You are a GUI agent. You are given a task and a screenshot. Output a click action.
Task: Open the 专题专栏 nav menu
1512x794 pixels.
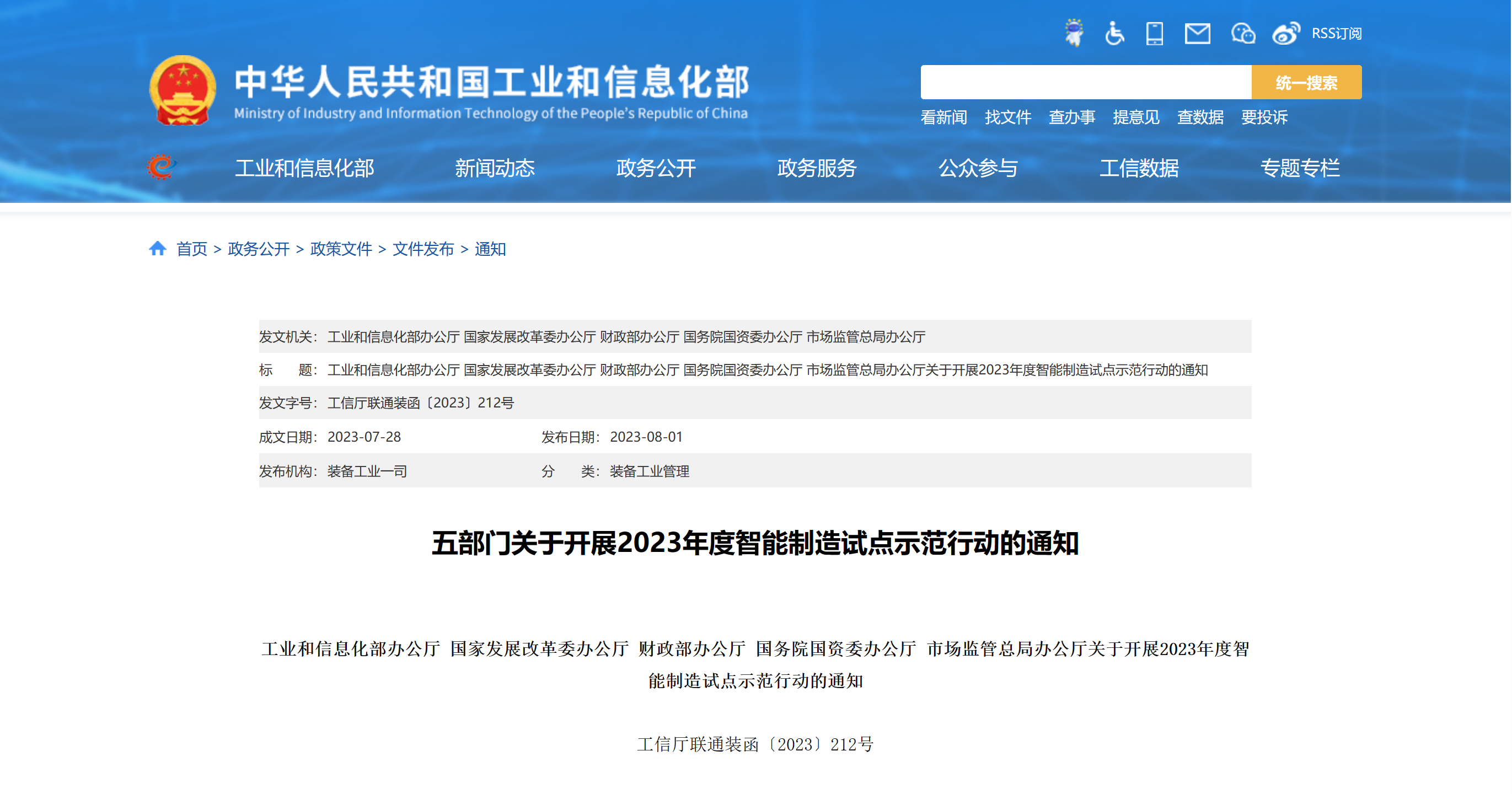pos(1300,168)
